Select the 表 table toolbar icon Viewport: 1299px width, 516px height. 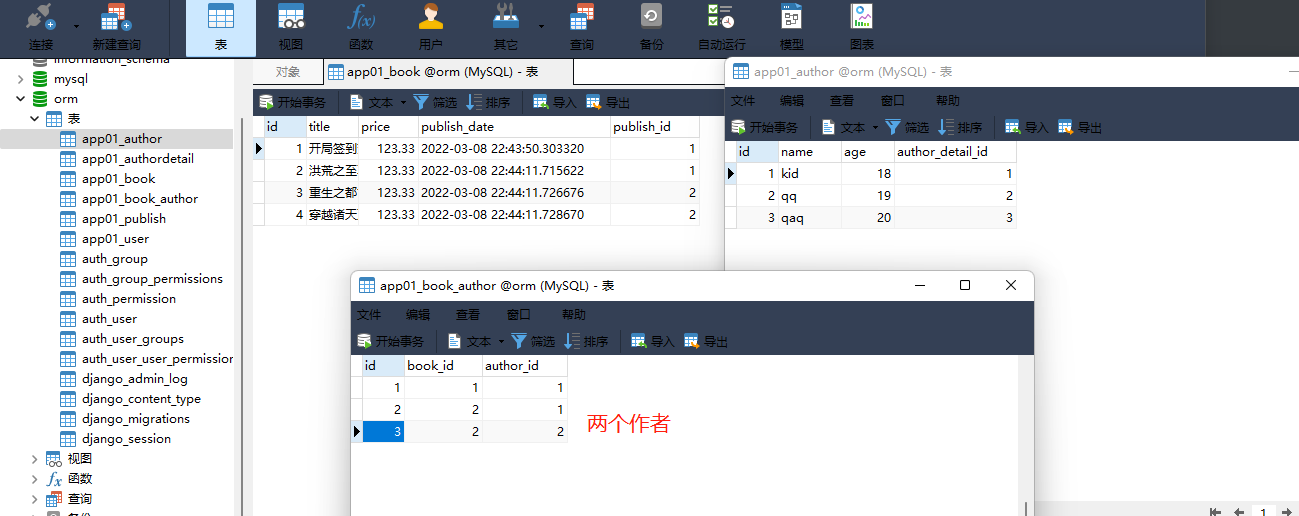pos(221,28)
